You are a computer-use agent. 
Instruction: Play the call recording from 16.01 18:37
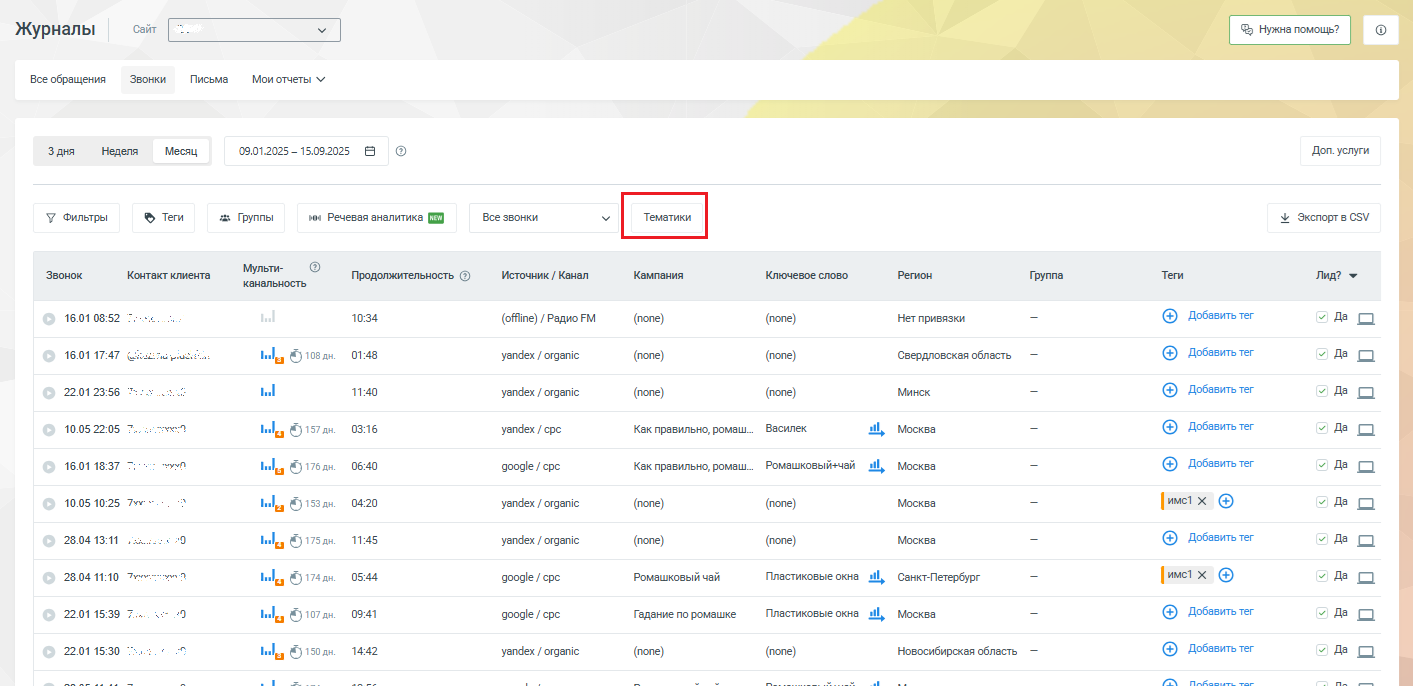(x=49, y=466)
